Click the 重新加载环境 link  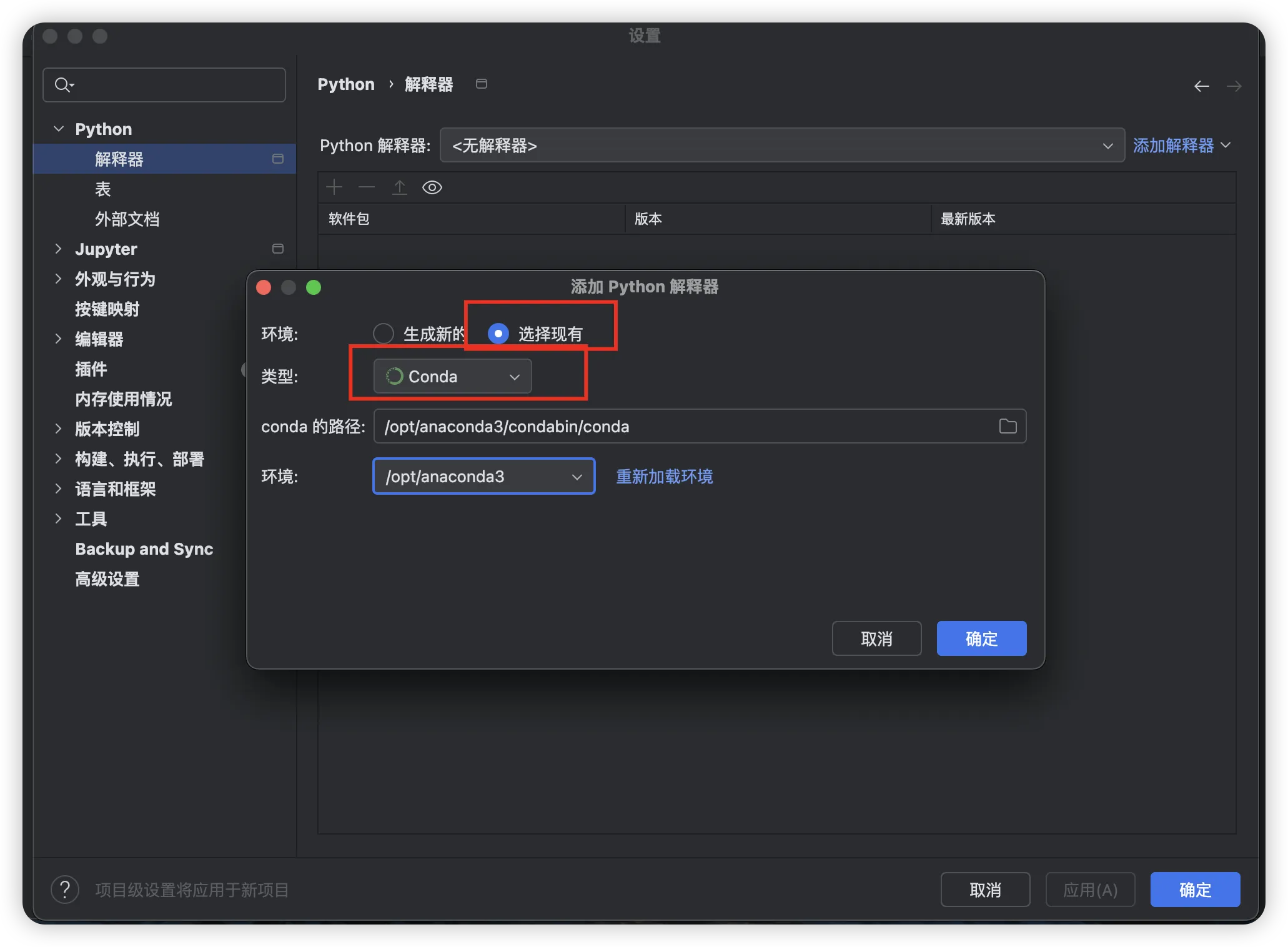pos(664,476)
